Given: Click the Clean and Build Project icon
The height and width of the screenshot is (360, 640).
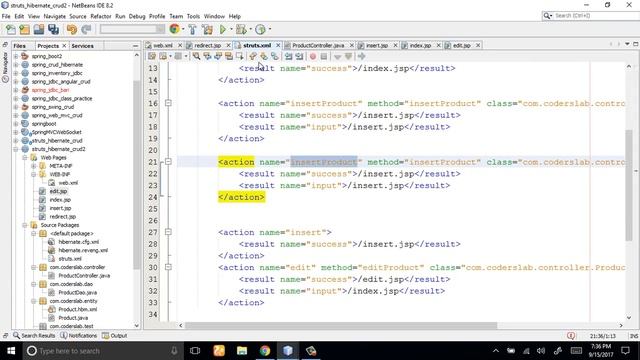Looking at the screenshot, I should click(207, 29).
